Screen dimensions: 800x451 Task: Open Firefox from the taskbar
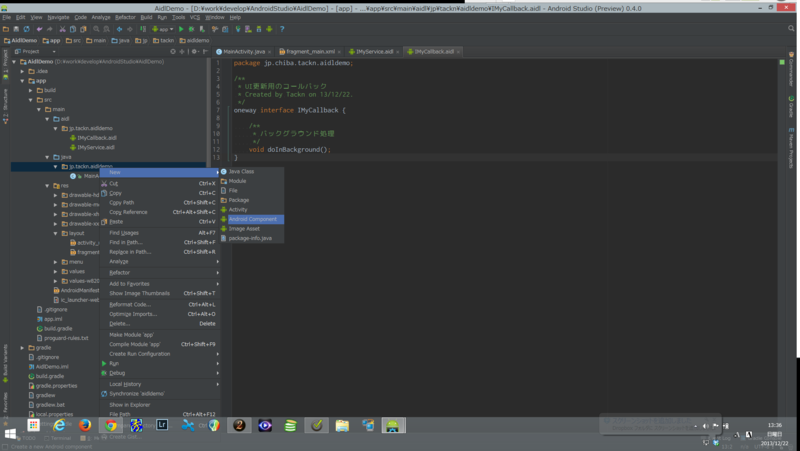click(x=85, y=425)
